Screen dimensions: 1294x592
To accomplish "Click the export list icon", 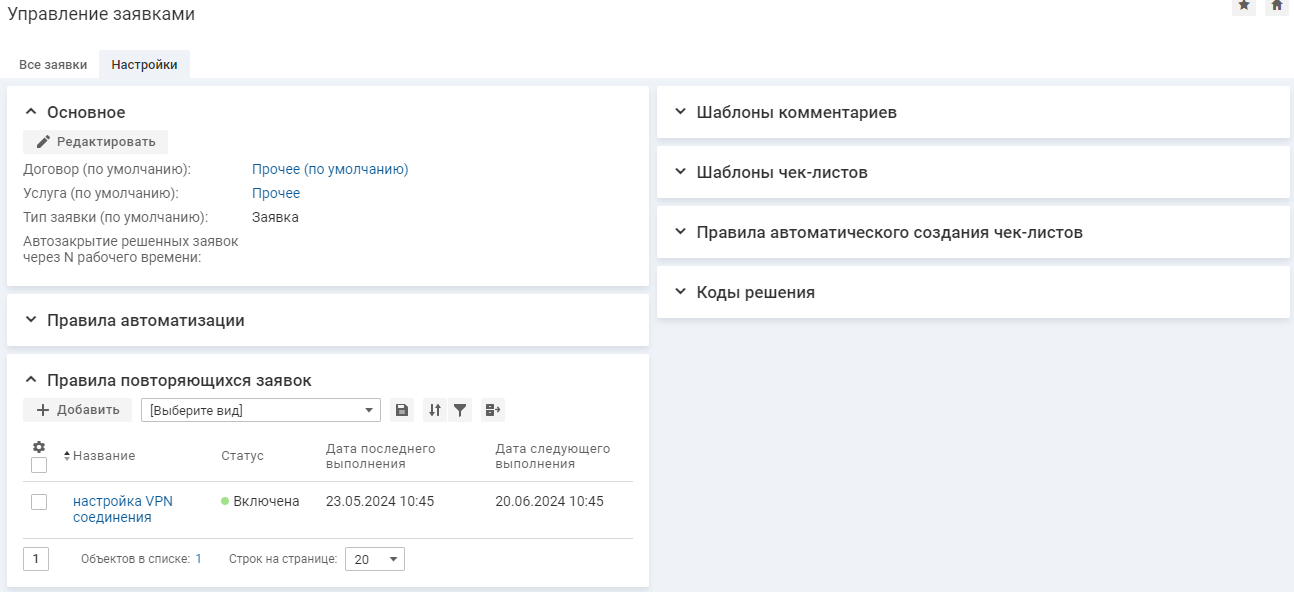I will click(x=493, y=410).
